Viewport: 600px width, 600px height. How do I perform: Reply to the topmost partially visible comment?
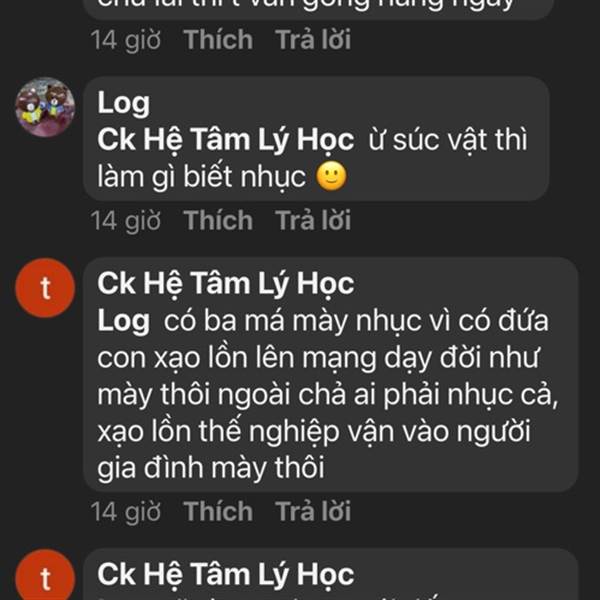click(x=313, y=39)
